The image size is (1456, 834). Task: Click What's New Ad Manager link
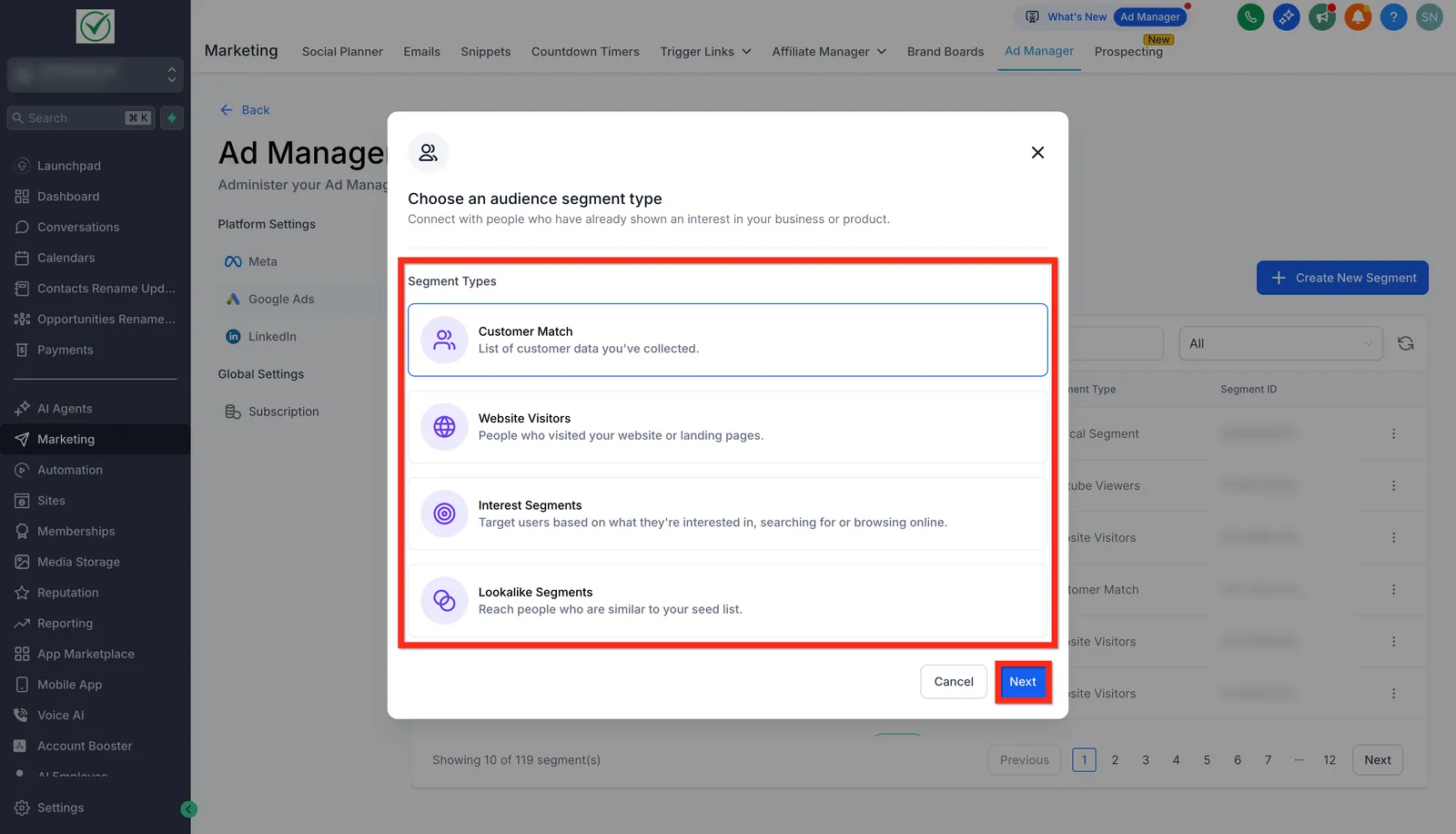click(x=1105, y=16)
